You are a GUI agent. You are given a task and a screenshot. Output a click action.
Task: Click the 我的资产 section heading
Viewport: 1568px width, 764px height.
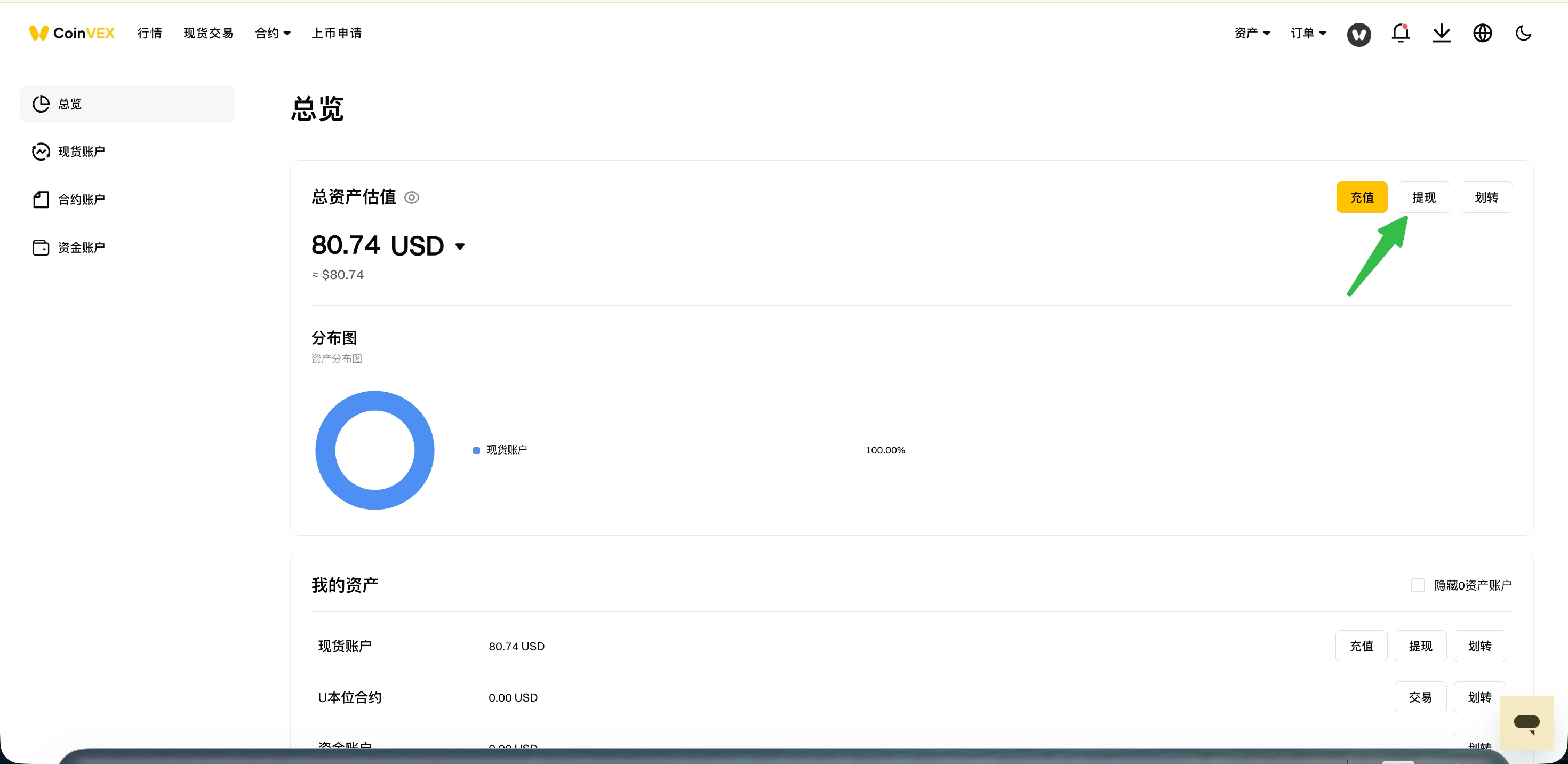click(345, 585)
